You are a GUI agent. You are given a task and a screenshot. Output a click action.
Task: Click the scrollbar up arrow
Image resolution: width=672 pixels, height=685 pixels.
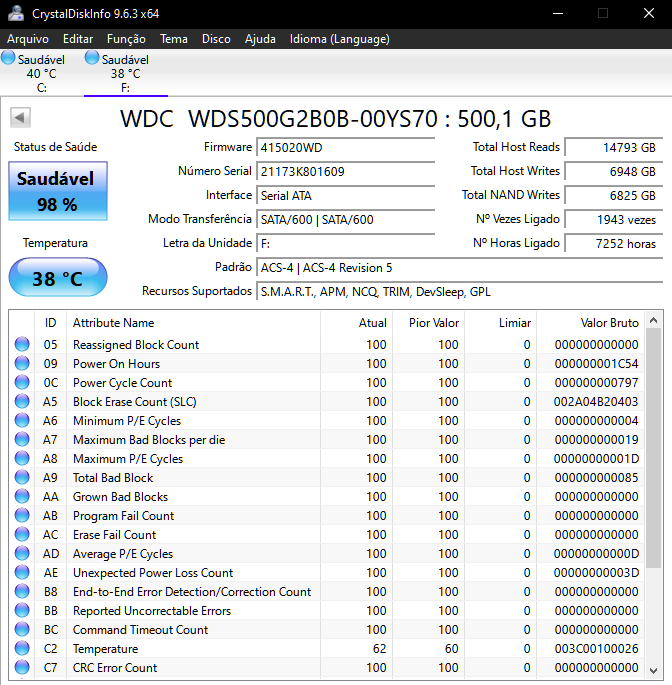(x=654, y=320)
